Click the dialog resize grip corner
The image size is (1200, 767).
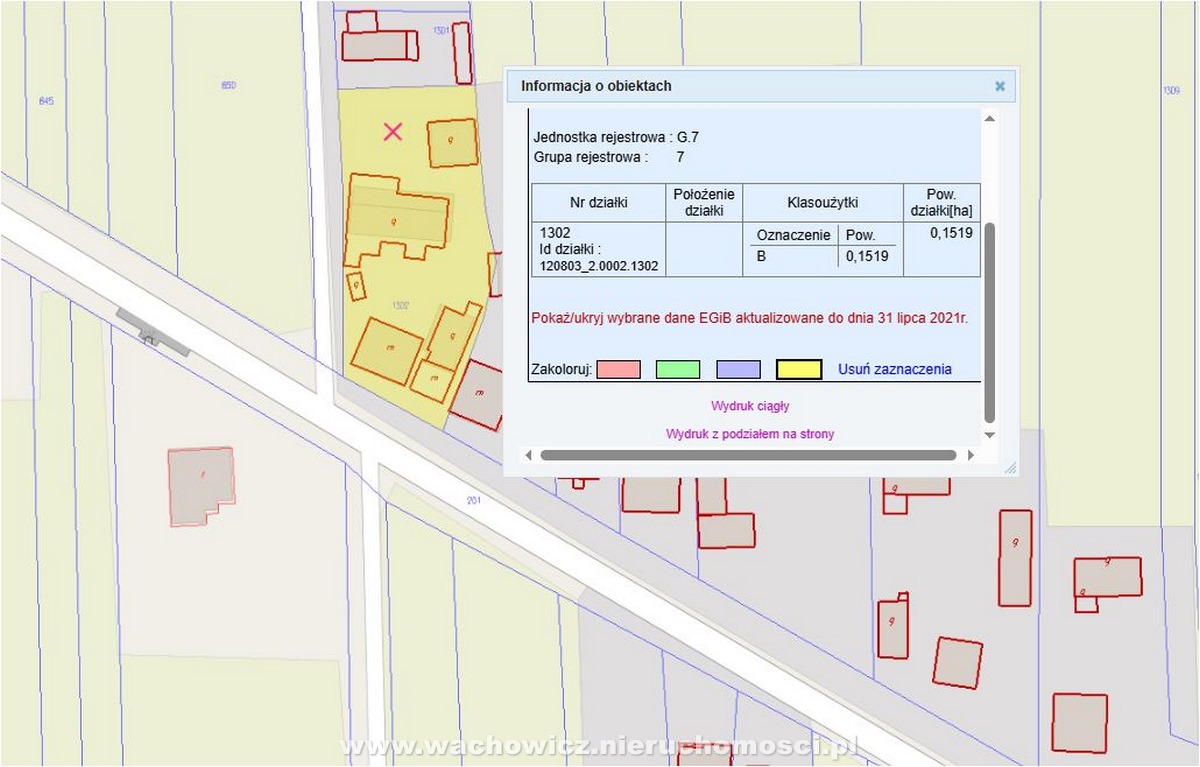coord(1009,467)
